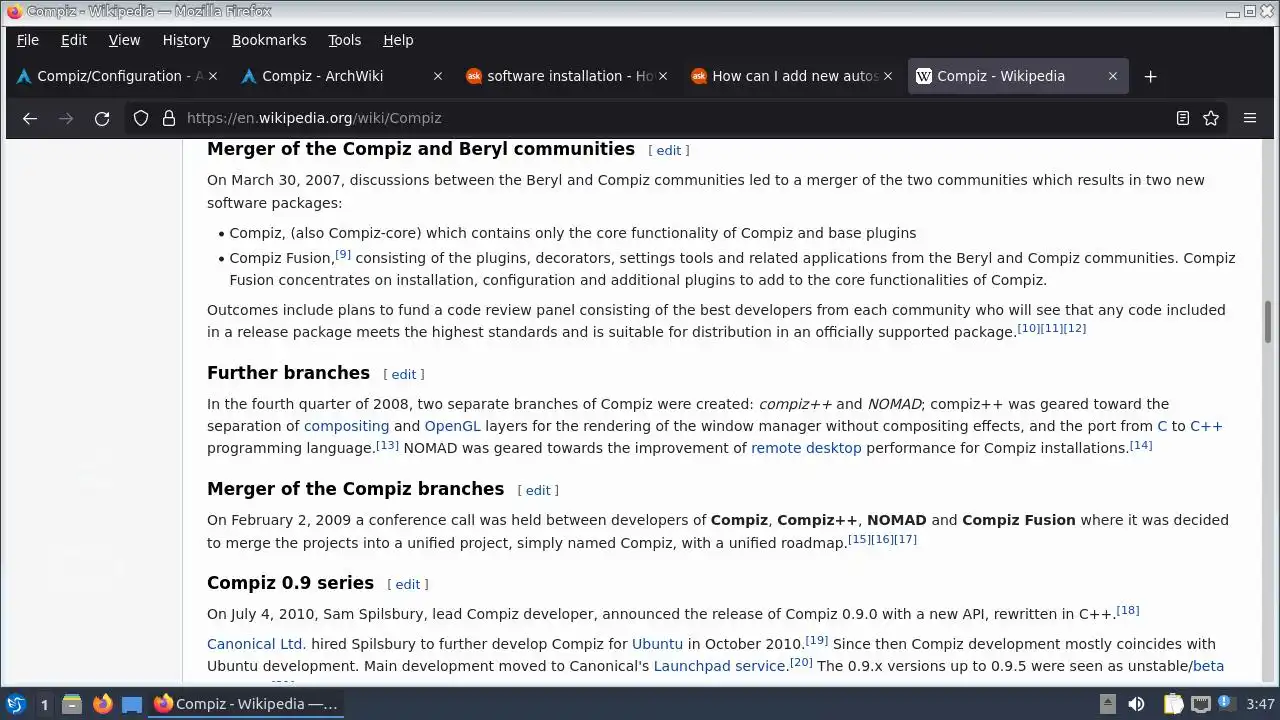The height and width of the screenshot is (720, 1280).
Task: Click the page vertical scrollbar thumb
Action: coord(1268,320)
